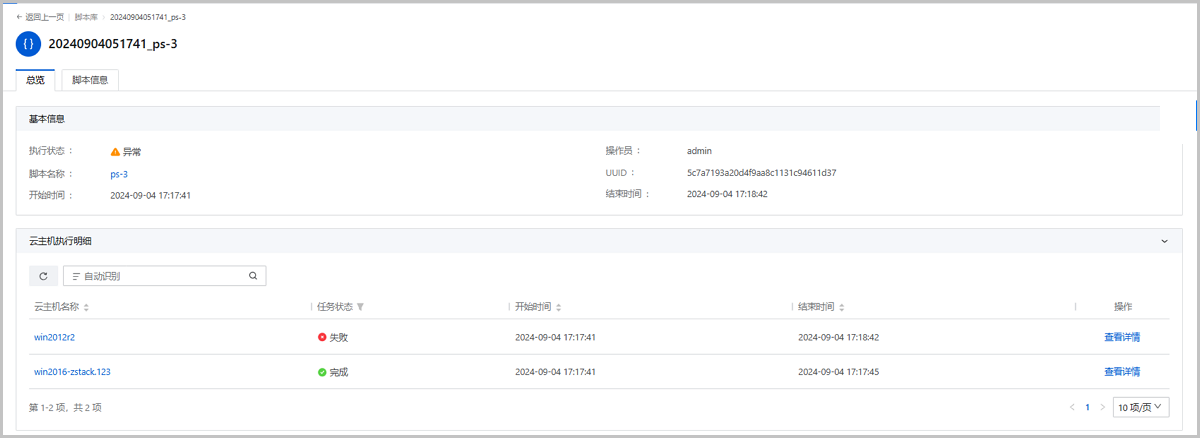Sort by start time column
The height and width of the screenshot is (438, 1200).
click(x=558, y=307)
